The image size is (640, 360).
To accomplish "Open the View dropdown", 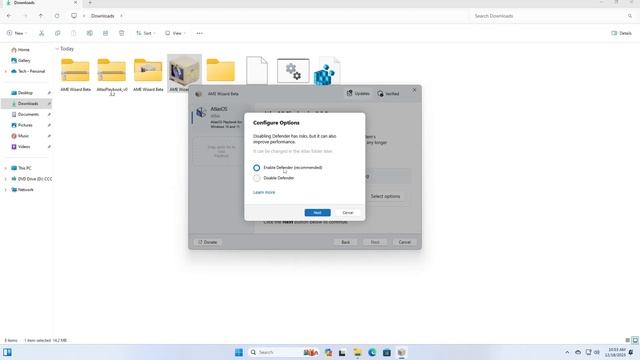I will point(176,33).
